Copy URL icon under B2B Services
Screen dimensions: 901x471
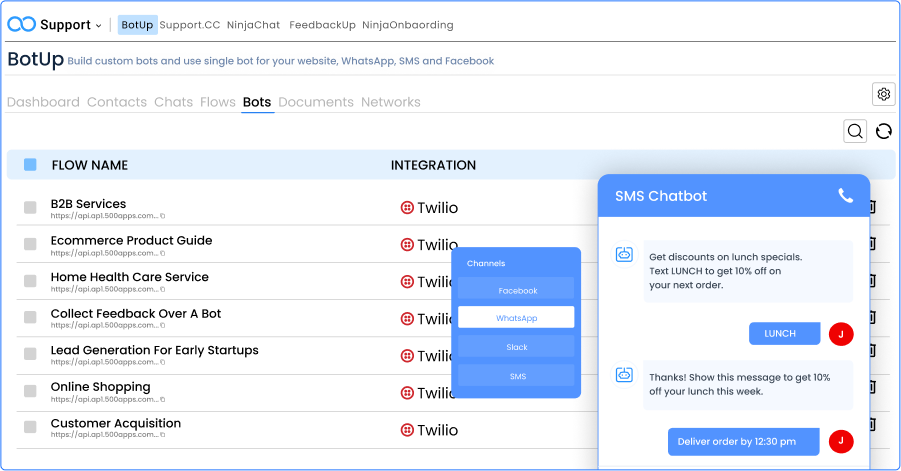tap(163, 216)
